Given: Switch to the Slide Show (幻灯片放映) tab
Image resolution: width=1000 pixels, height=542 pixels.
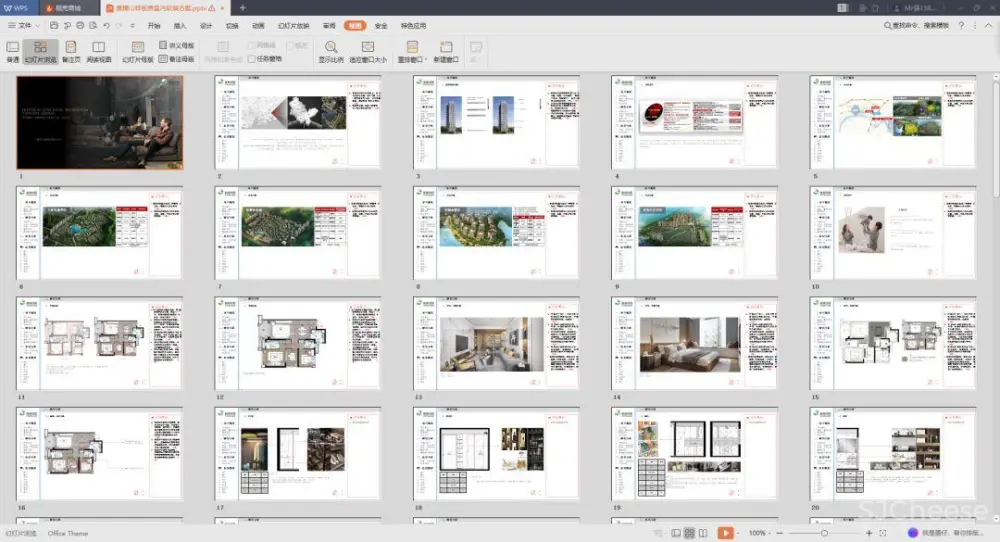Looking at the screenshot, I should click(293, 25).
